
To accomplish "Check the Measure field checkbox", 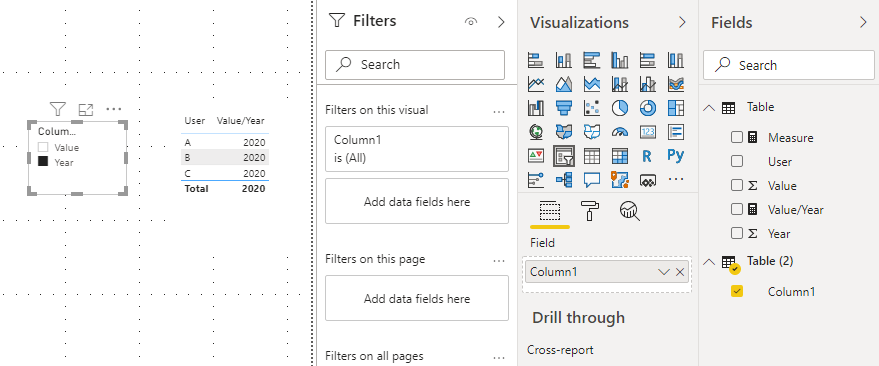I will 737,137.
